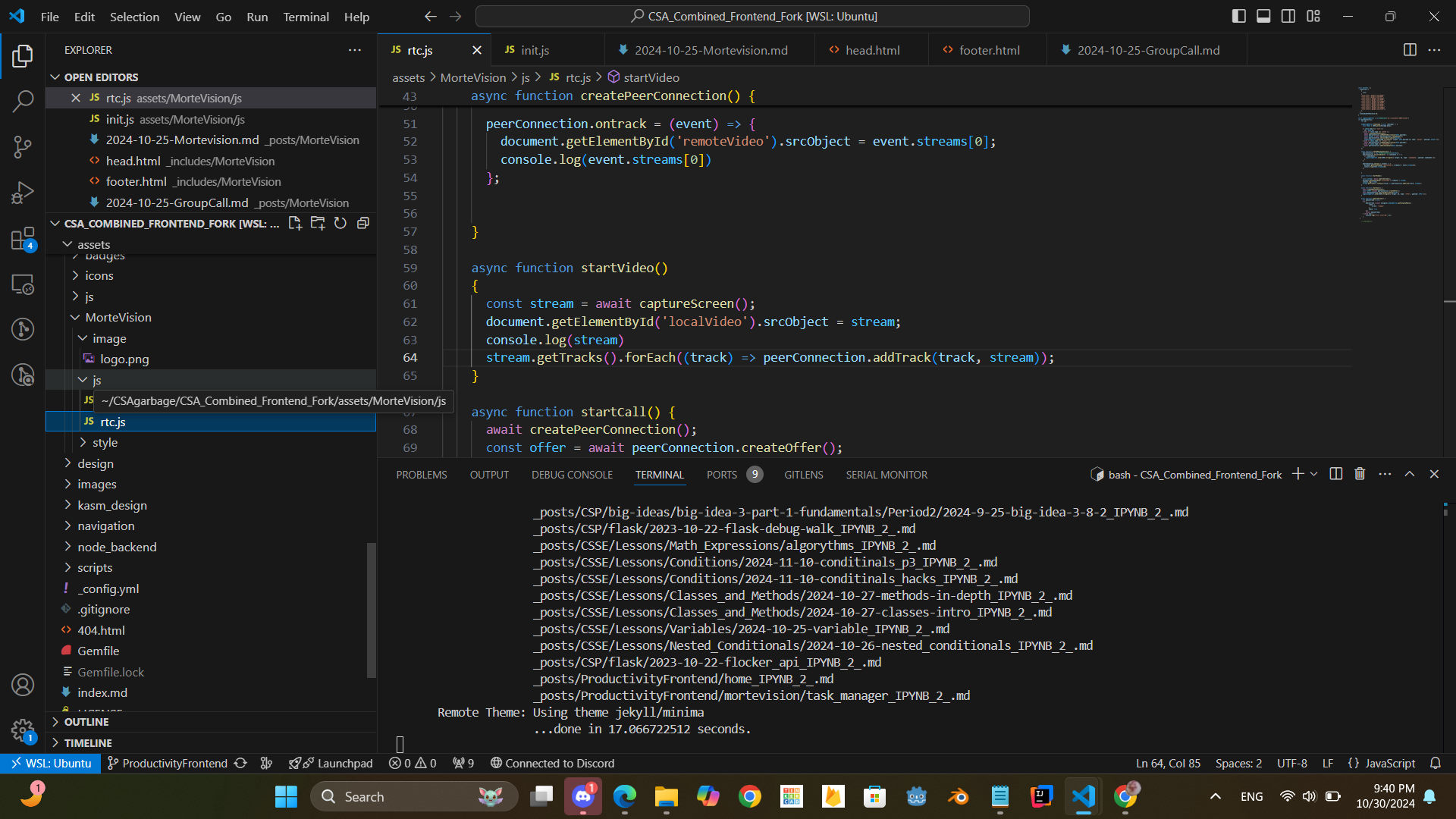
Task: Open the Manage gear icon
Action: click(x=23, y=731)
